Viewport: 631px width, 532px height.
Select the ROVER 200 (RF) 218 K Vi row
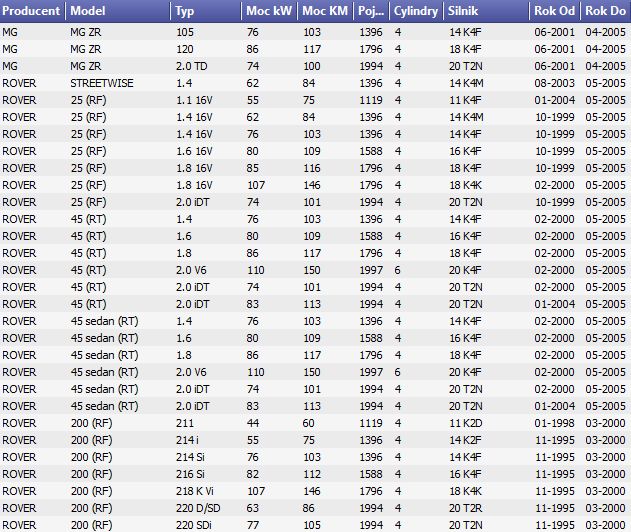pyautogui.click(x=316, y=491)
